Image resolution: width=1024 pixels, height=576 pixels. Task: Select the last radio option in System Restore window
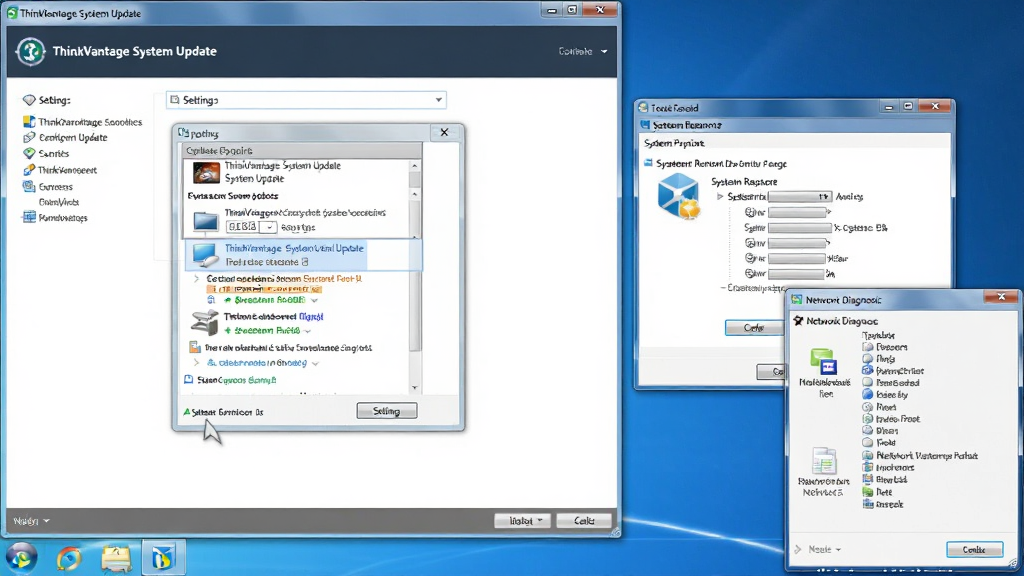[x=749, y=274]
